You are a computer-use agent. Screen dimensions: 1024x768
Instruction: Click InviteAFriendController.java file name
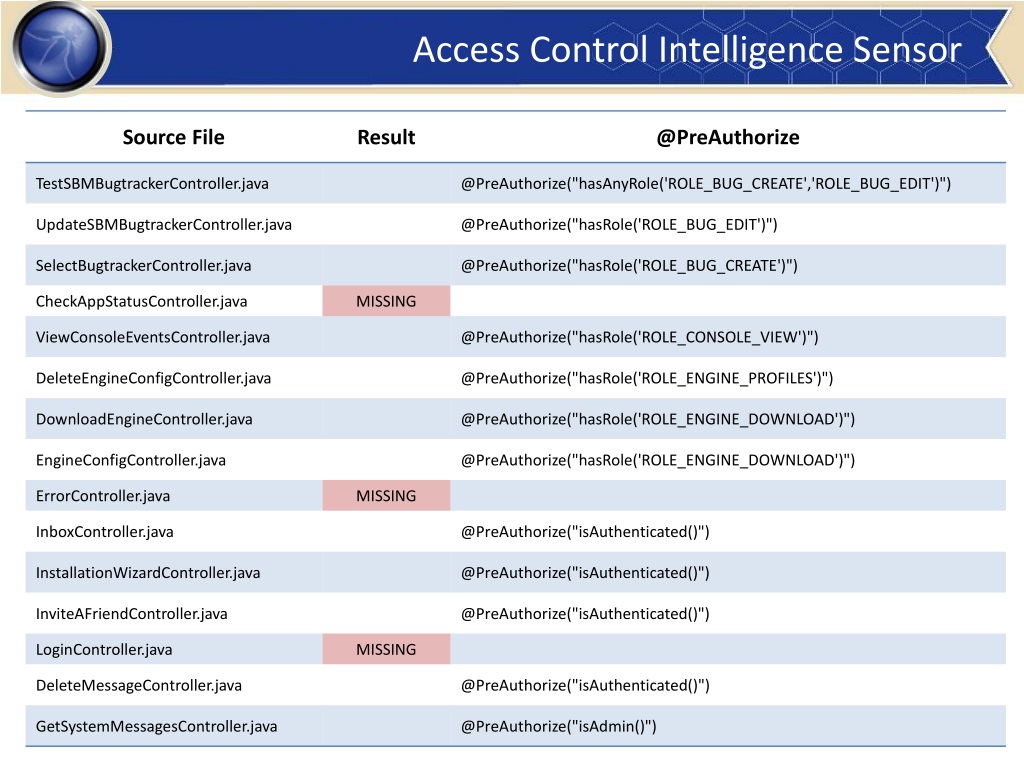pos(132,614)
